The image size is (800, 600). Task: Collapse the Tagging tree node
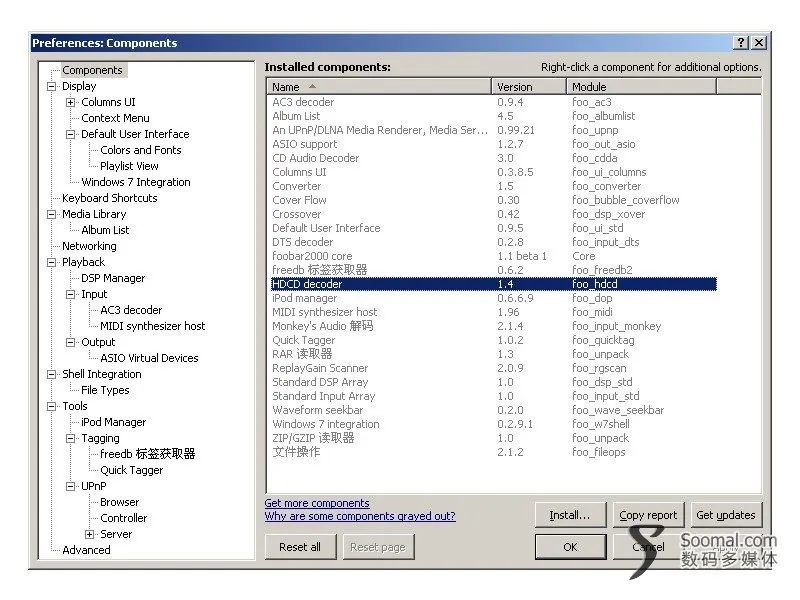click(70, 438)
